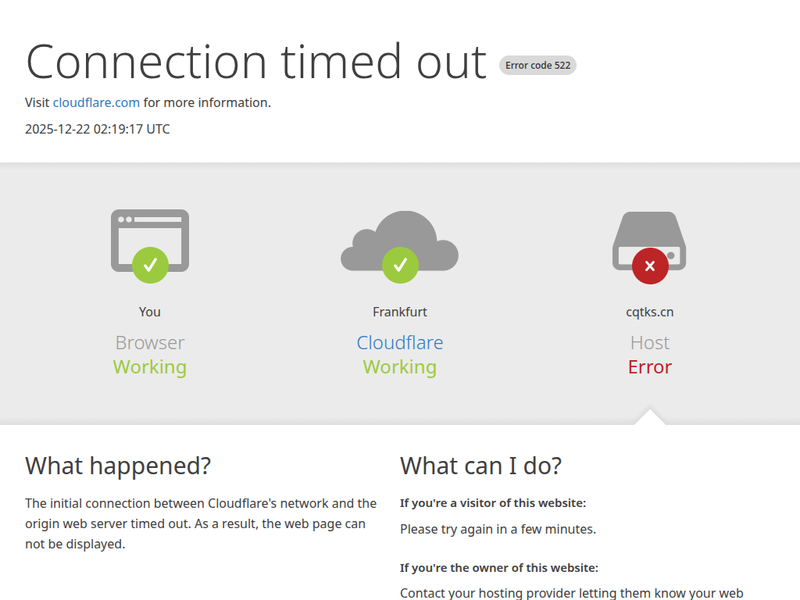Viewport: 800px width, 600px height.
Task: Select the UTC timestamp text
Action: 97,128
